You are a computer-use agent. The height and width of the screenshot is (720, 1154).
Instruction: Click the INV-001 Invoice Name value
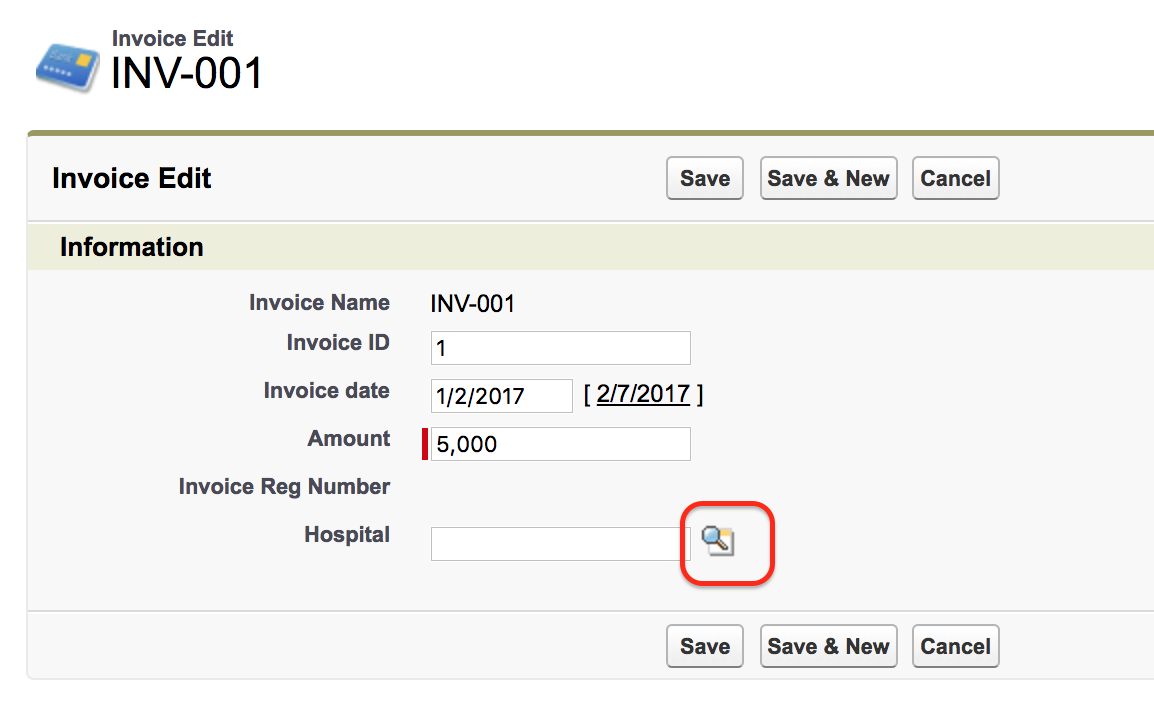(x=472, y=303)
